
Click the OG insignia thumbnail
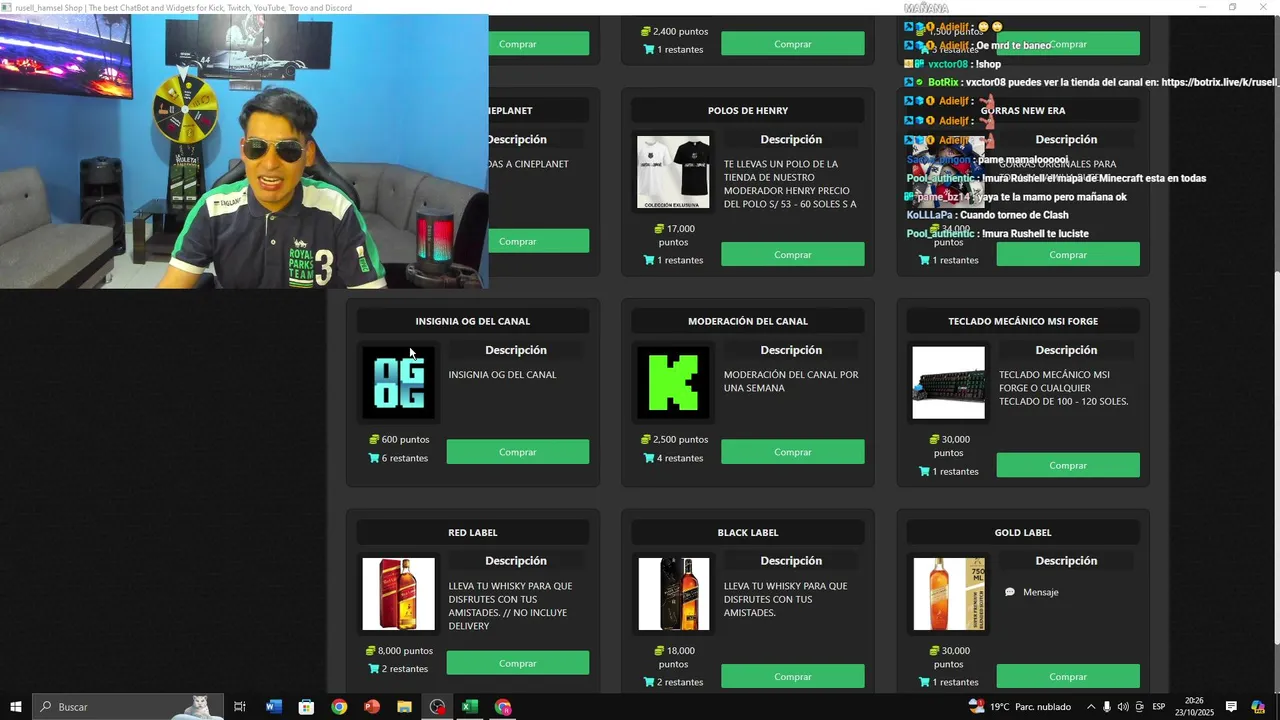[399, 383]
